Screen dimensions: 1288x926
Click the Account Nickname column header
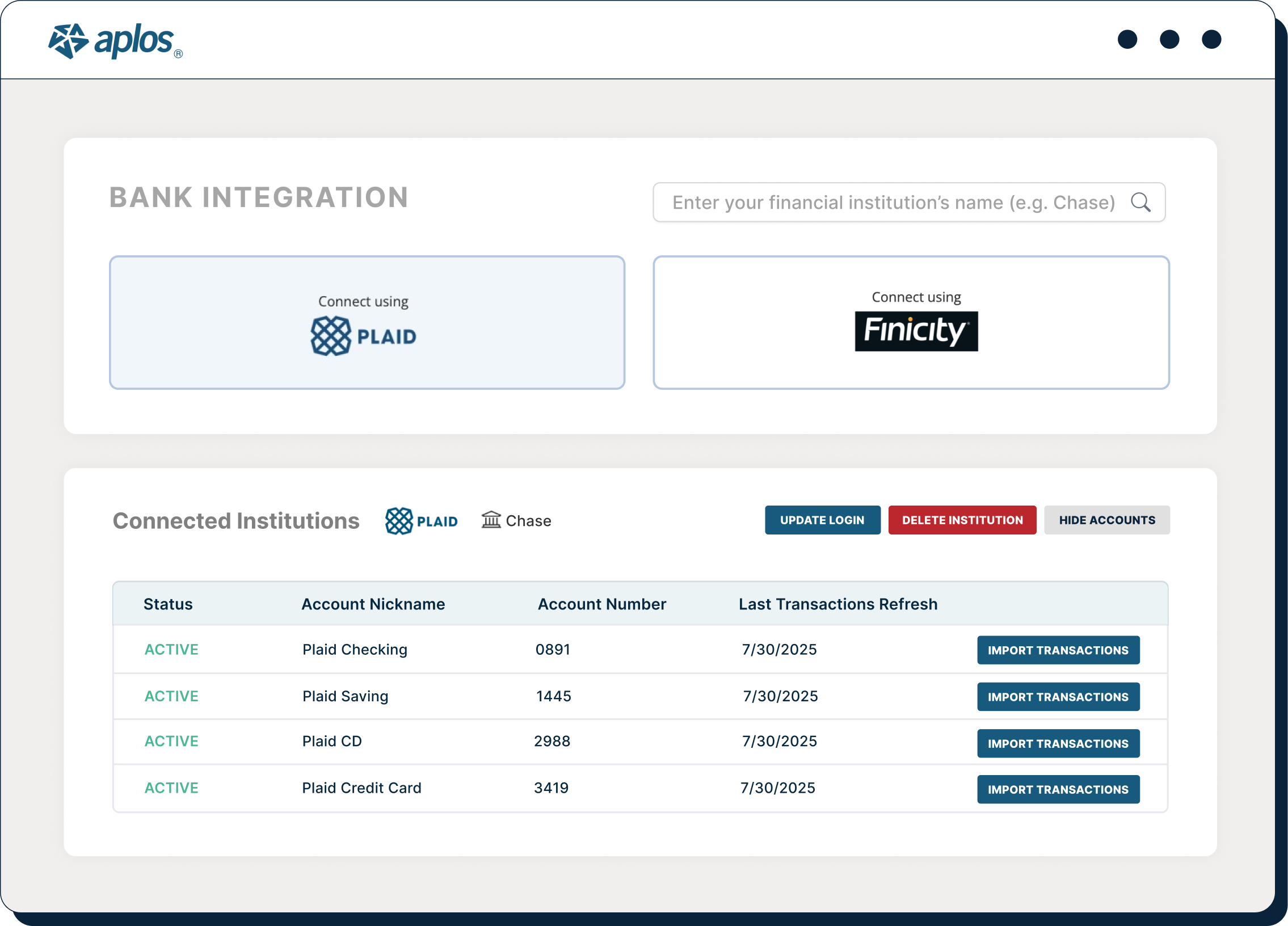[x=373, y=604]
